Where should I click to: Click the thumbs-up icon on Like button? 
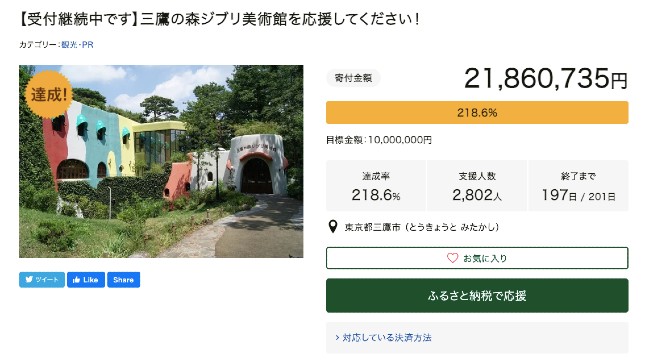(x=76, y=280)
